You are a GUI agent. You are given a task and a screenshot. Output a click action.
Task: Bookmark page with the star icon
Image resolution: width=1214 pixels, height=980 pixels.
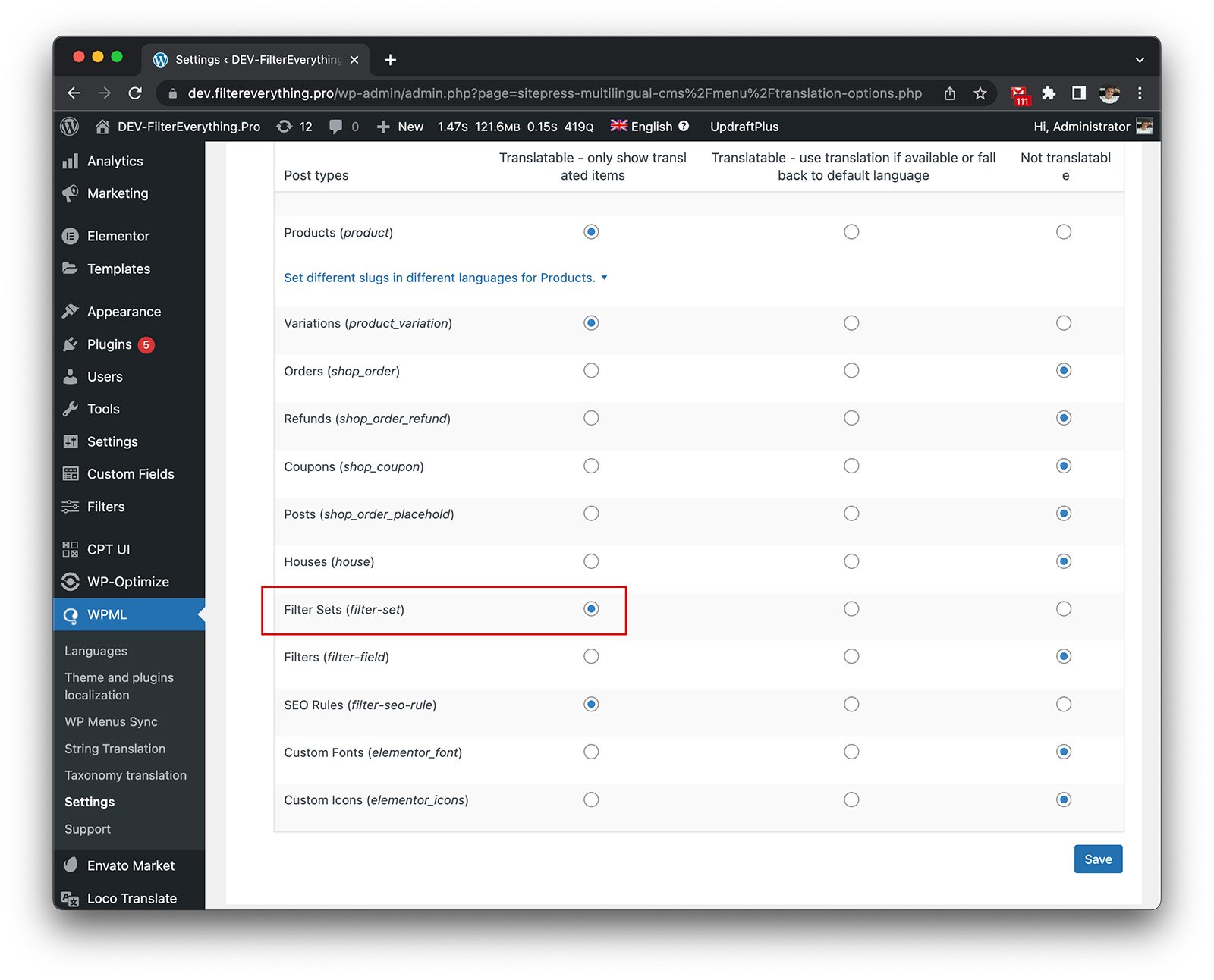coord(980,93)
